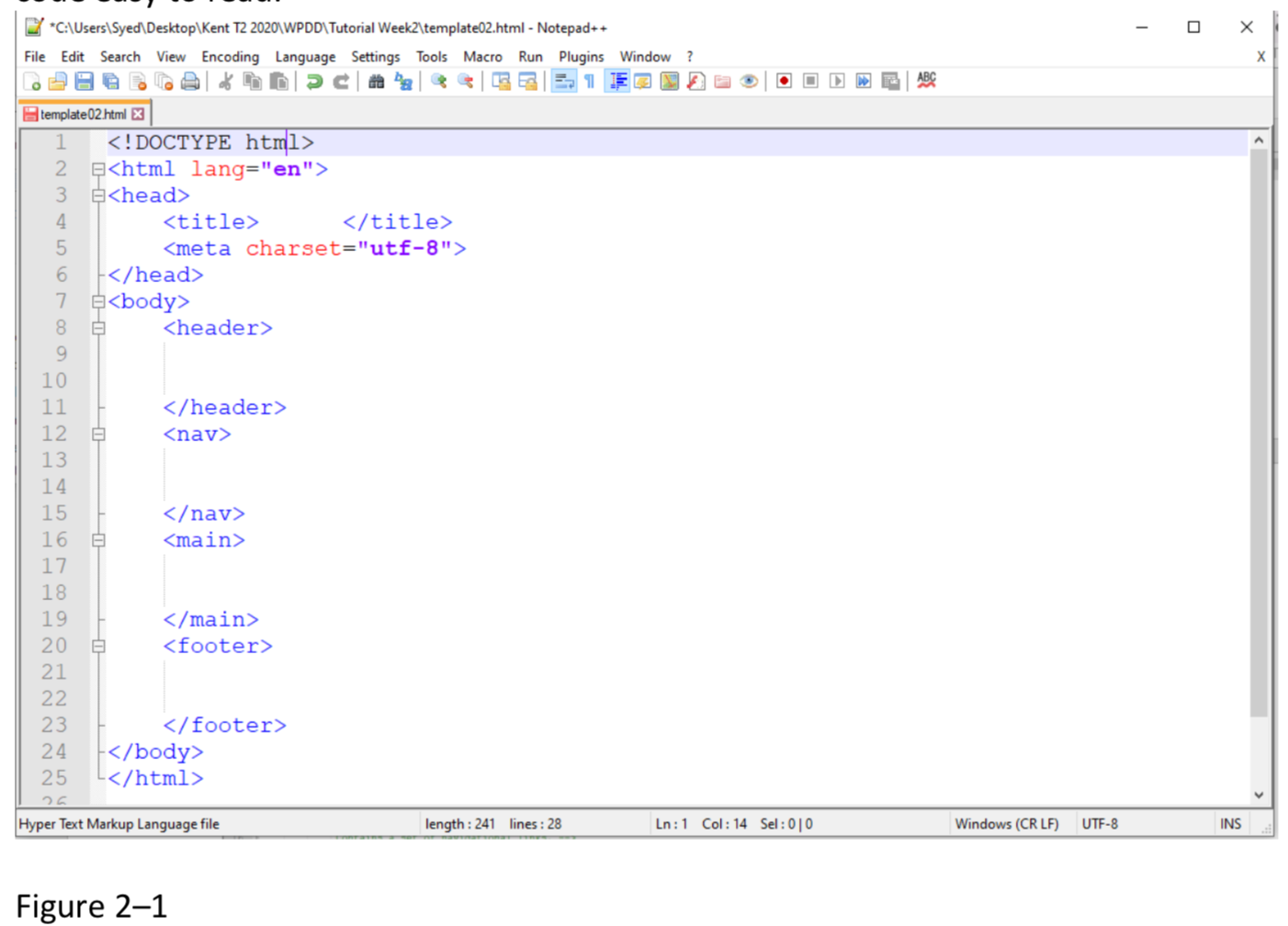The height and width of the screenshot is (926, 1288).
Task: Click the Define Your Language icon
Action: [x=643, y=82]
